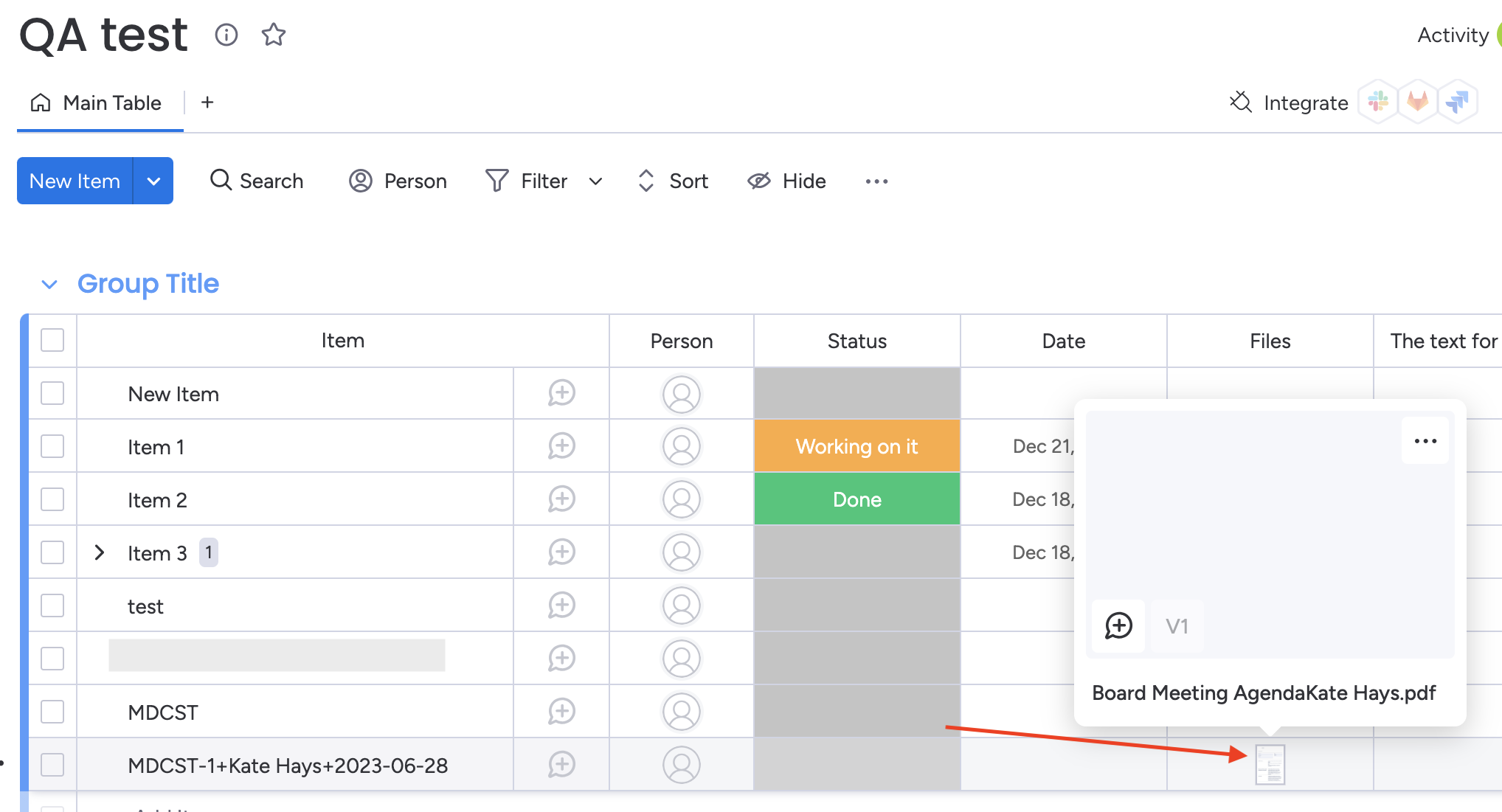
Task: Open the Jira integration icon
Action: tap(1458, 101)
